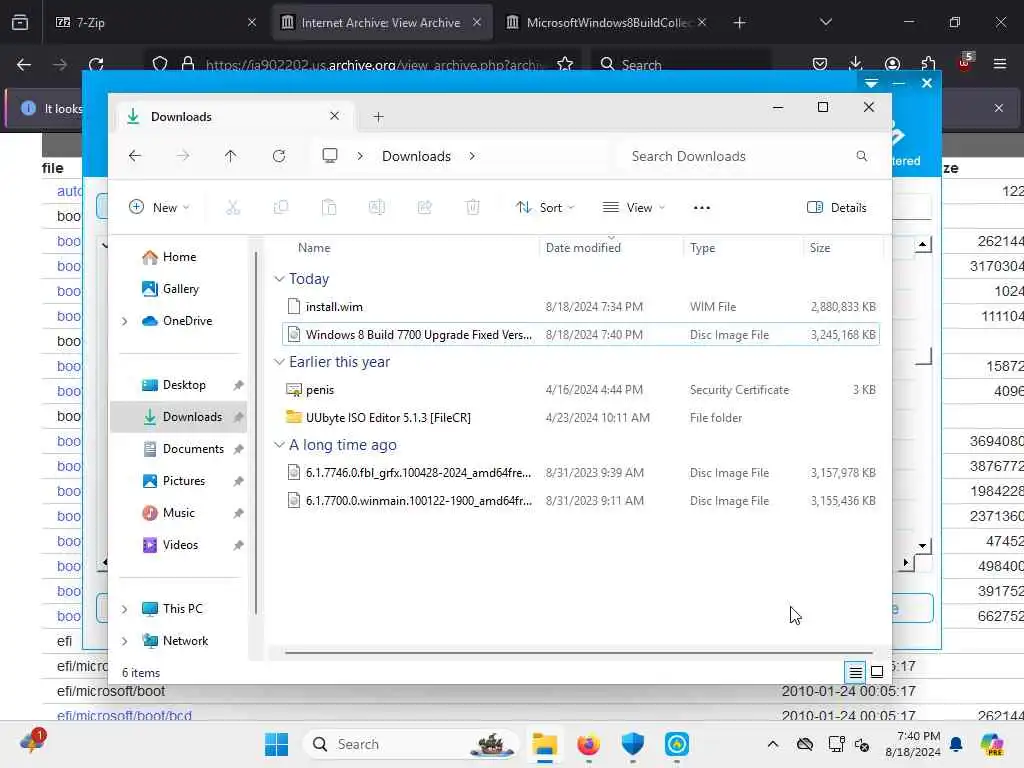Image resolution: width=1024 pixels, height=768 pixels.
Task: List all Firefox tabs dropdown
Action: 825,22
